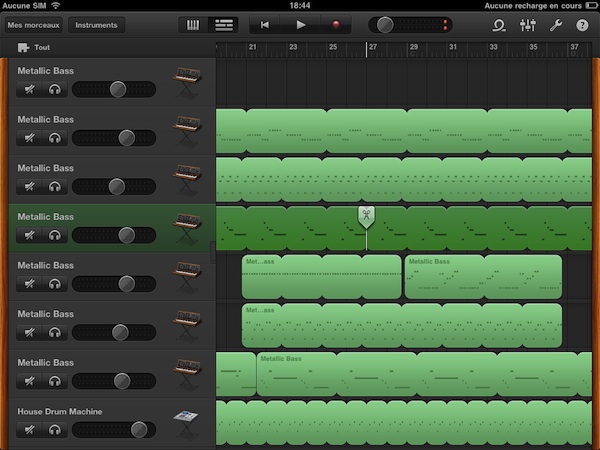Solo the highlighted Metallic Bass track
Viewport: 600px width, 450px height.
[55, 235]
